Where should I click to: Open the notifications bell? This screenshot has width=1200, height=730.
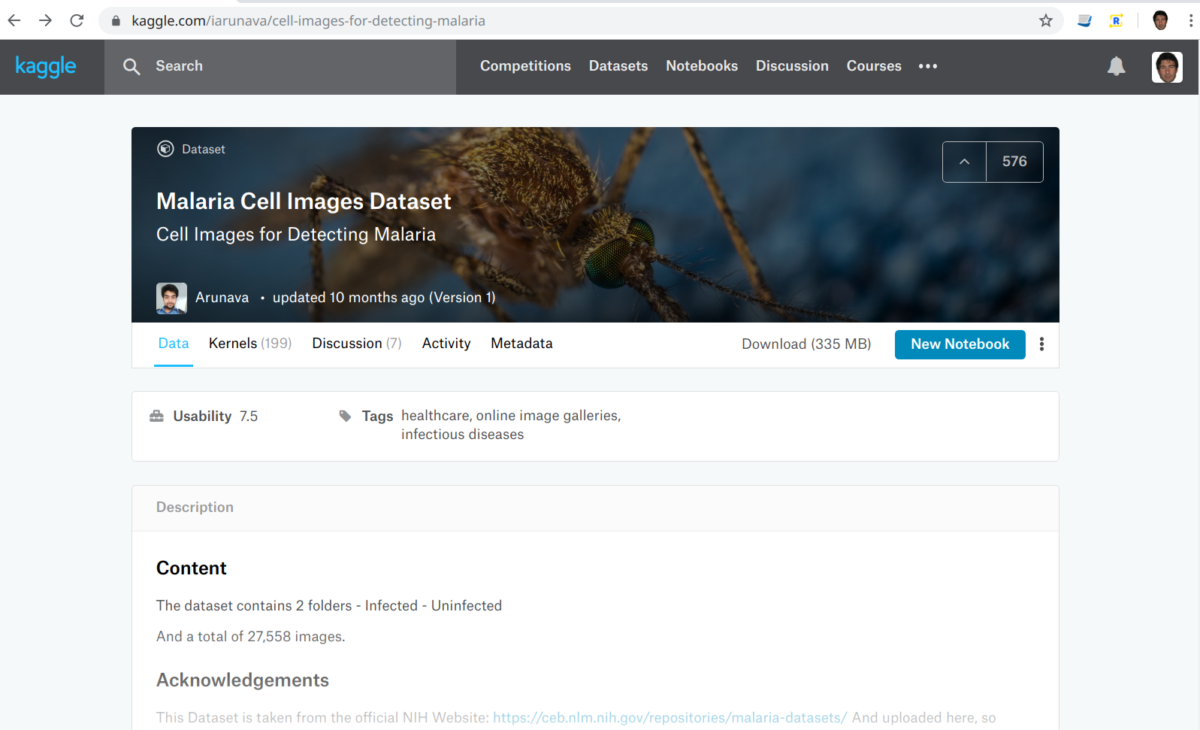[x=1116, y=66]
